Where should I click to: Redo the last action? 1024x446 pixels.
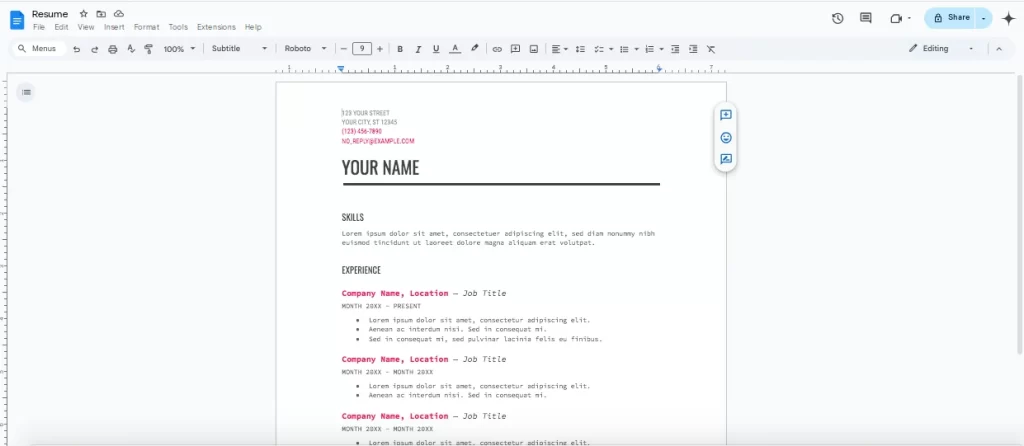95,49
